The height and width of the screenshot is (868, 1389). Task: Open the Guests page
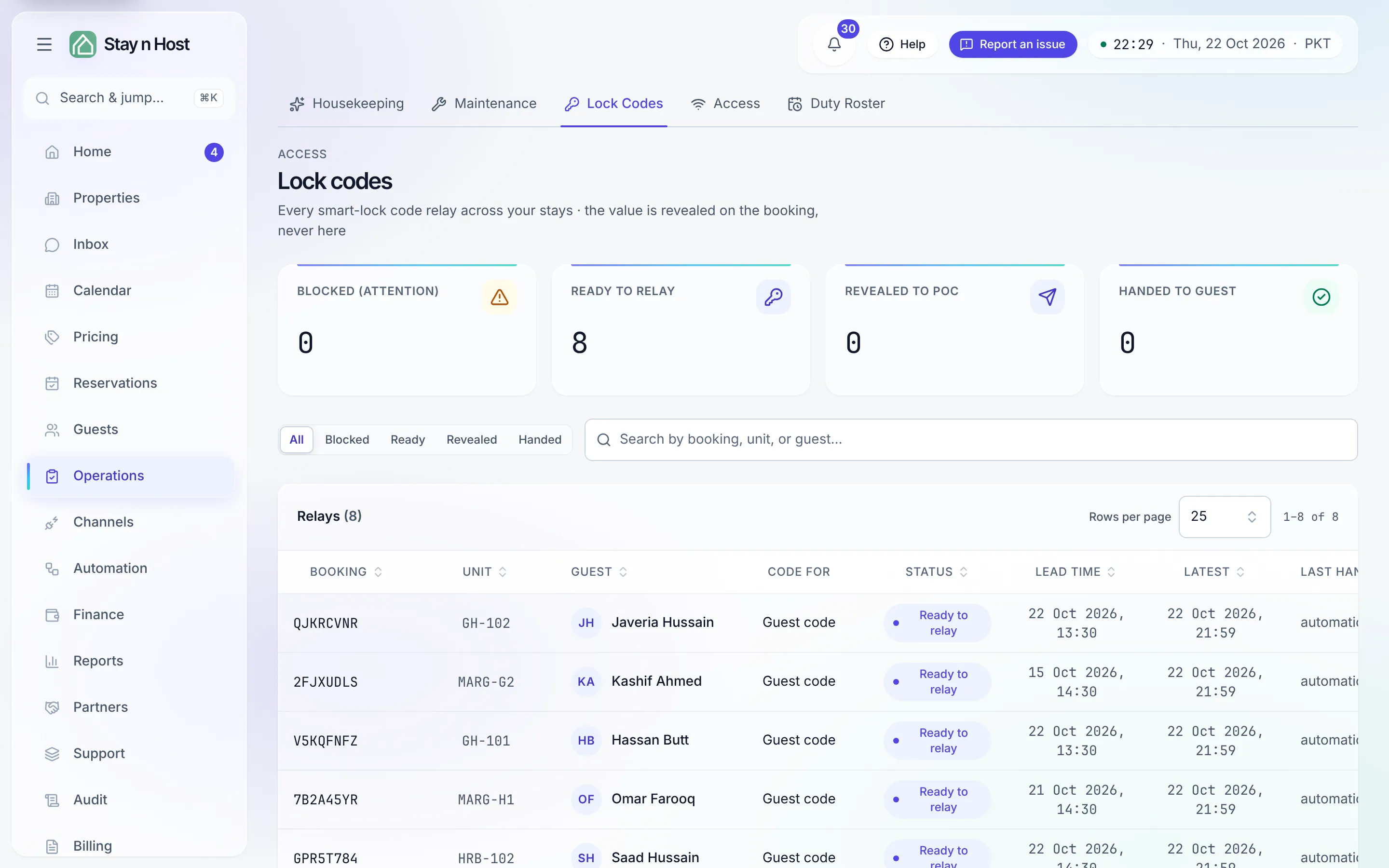pyautogui.click(x=131, y=430)
